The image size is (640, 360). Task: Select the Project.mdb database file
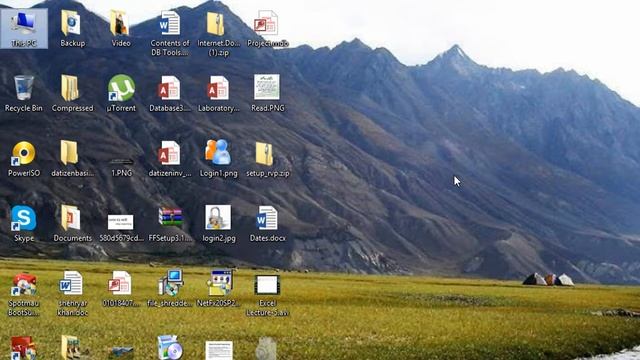[x=267, y=29]
